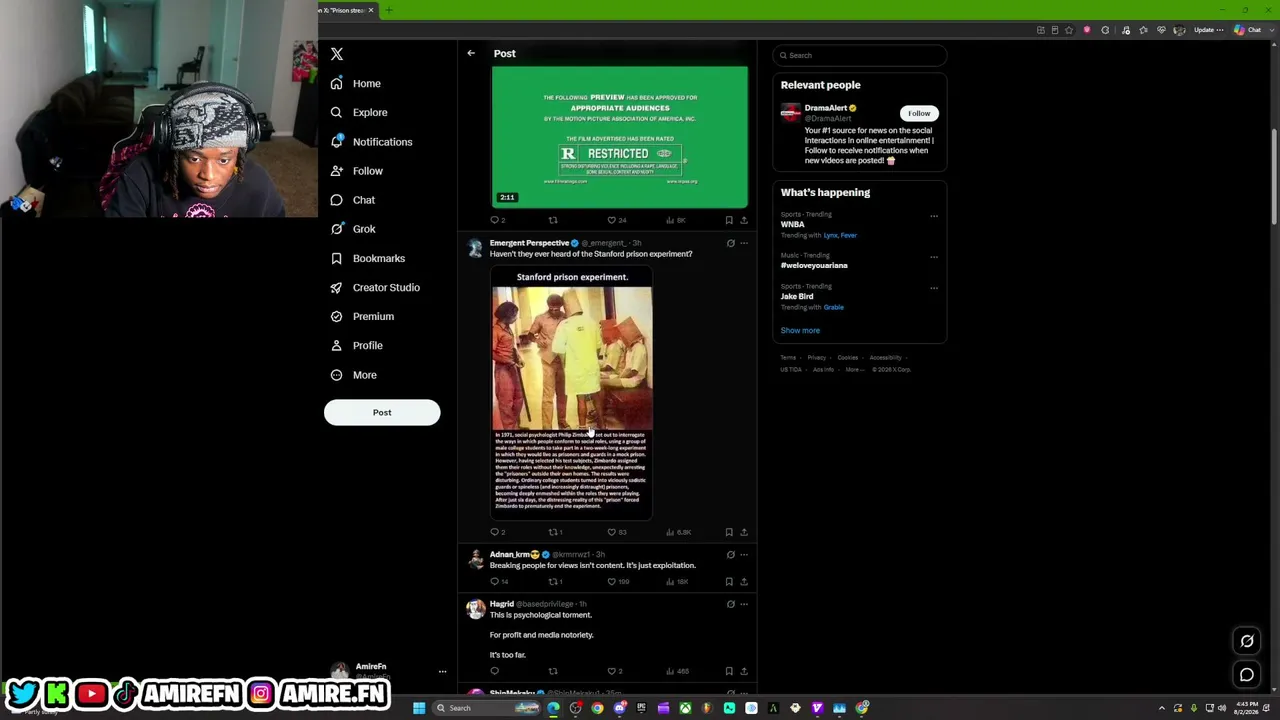Open options for the Jake Bird trend

(x=934, y=288)
